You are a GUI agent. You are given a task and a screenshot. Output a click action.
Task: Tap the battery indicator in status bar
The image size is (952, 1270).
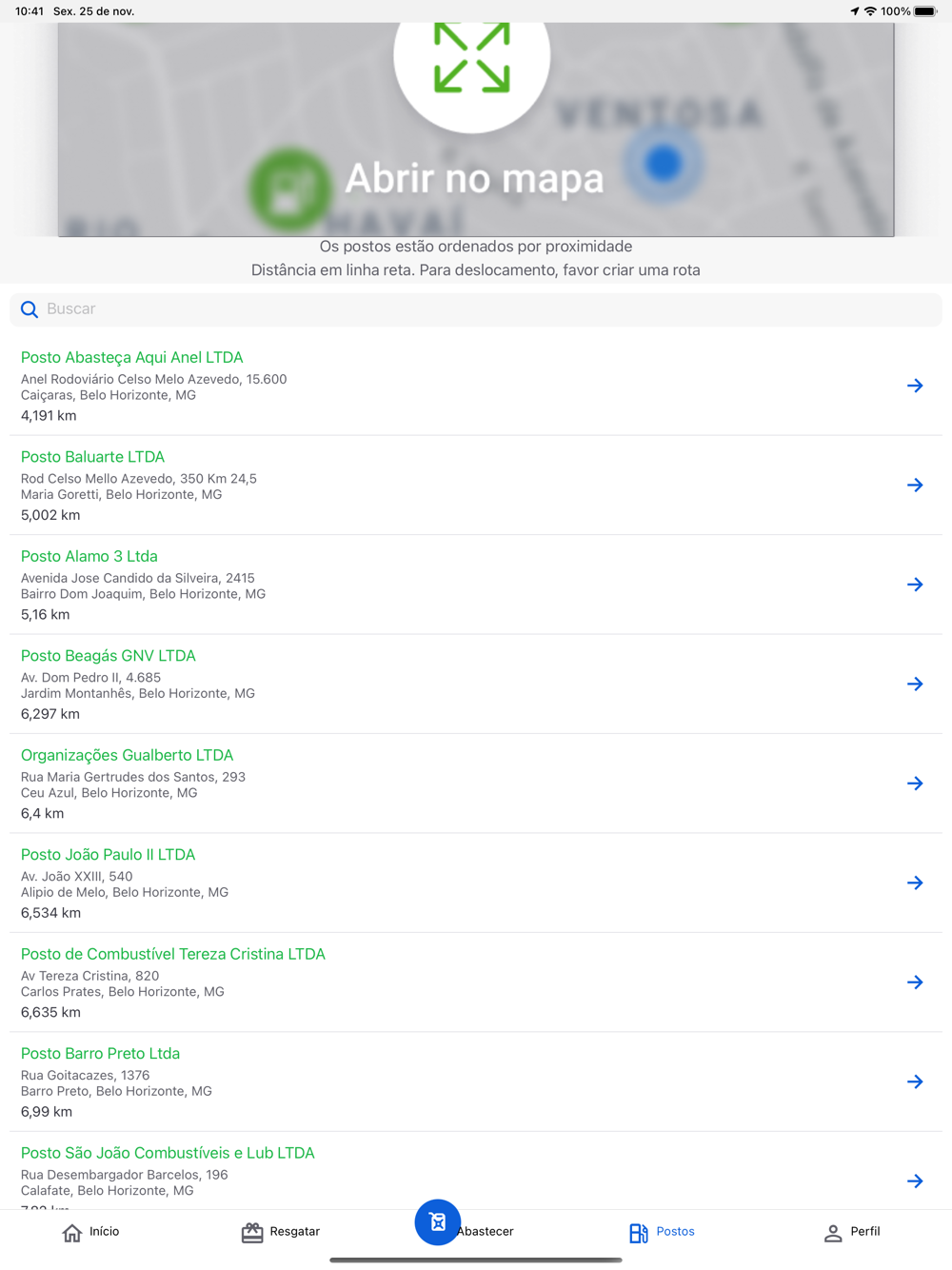click(925, 11)
